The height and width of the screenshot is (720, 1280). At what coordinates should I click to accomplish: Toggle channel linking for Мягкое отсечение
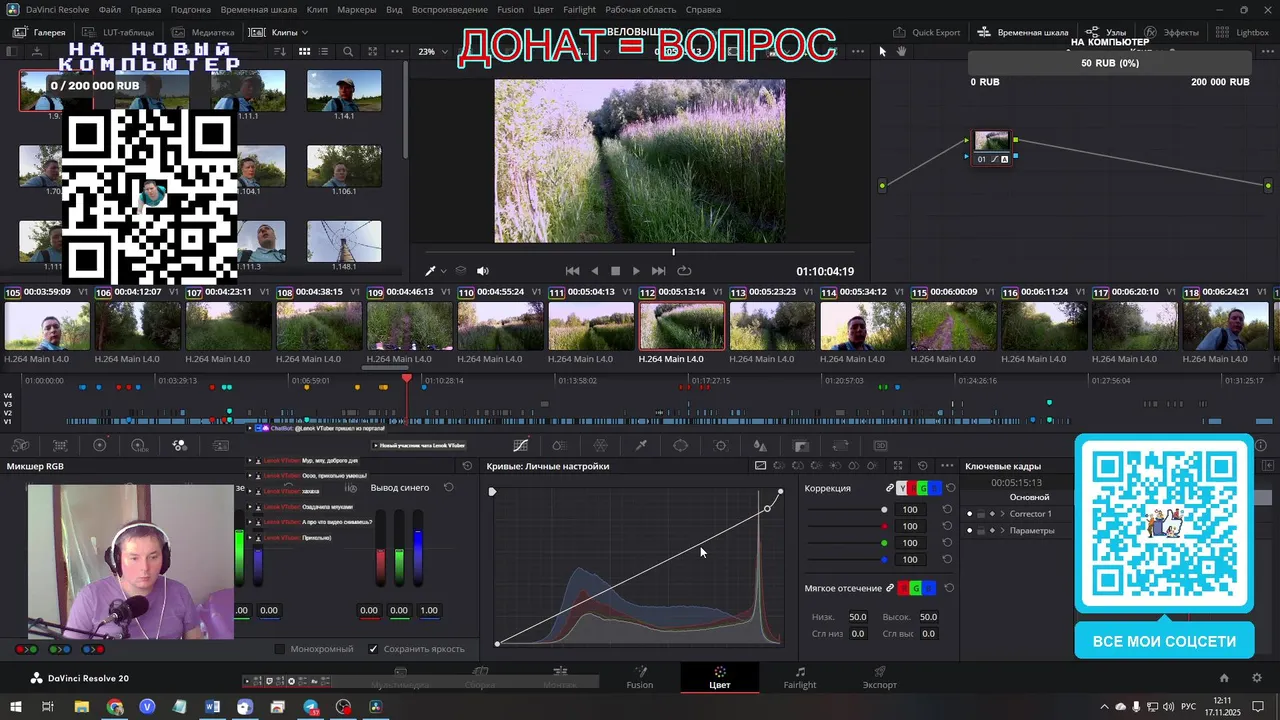[x=890, y=588]
